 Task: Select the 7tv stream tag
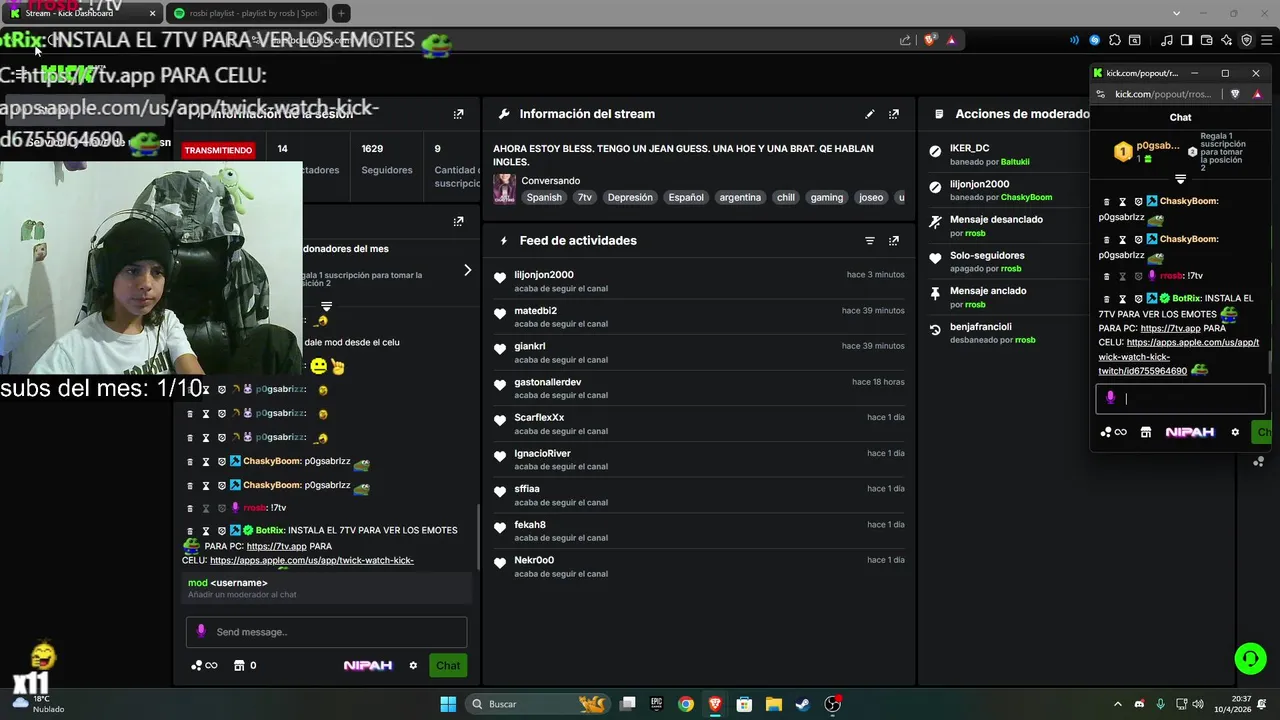point(585,198)
